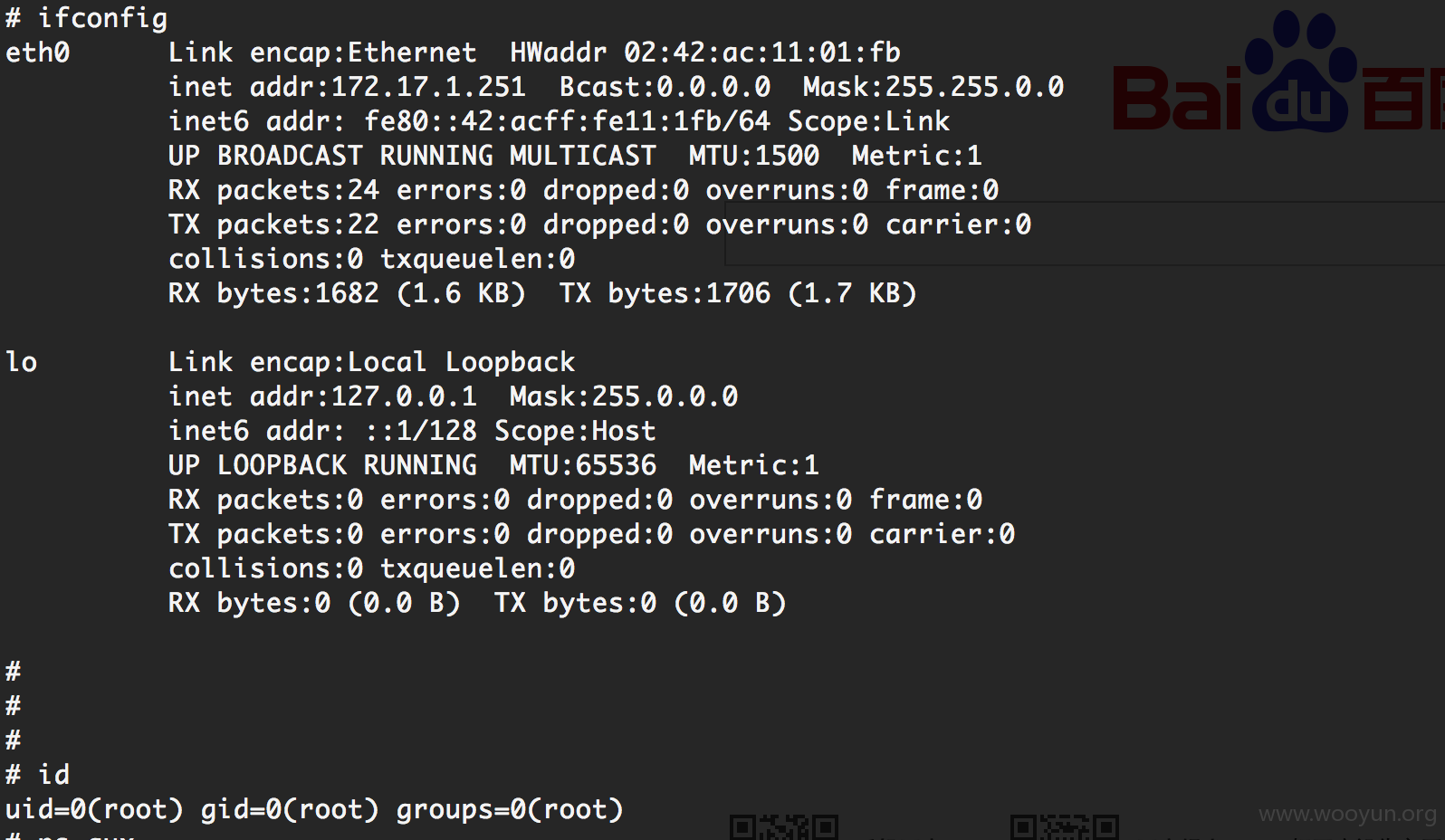Click the www.wooyun.org watermark
The width and height of the screenshot is (1445, 840).
[x=1347, y=814]
